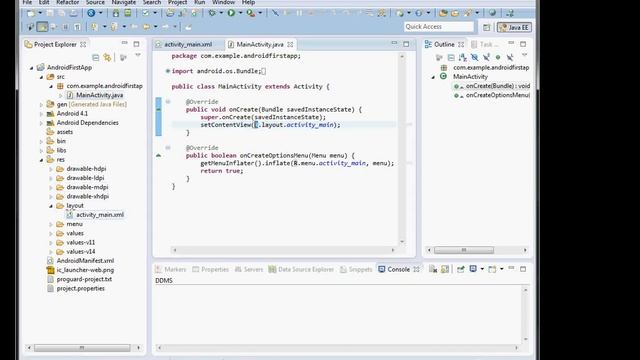Screen dimensions: 640x360
Task: Click the Link with Editor icon in Project Explorer
Action: point(107,58)
